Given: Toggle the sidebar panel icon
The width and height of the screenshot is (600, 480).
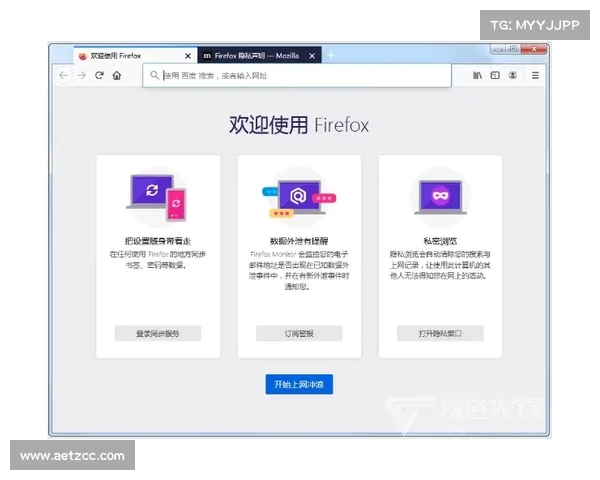Looking at the screenshot, I should 495,75.
